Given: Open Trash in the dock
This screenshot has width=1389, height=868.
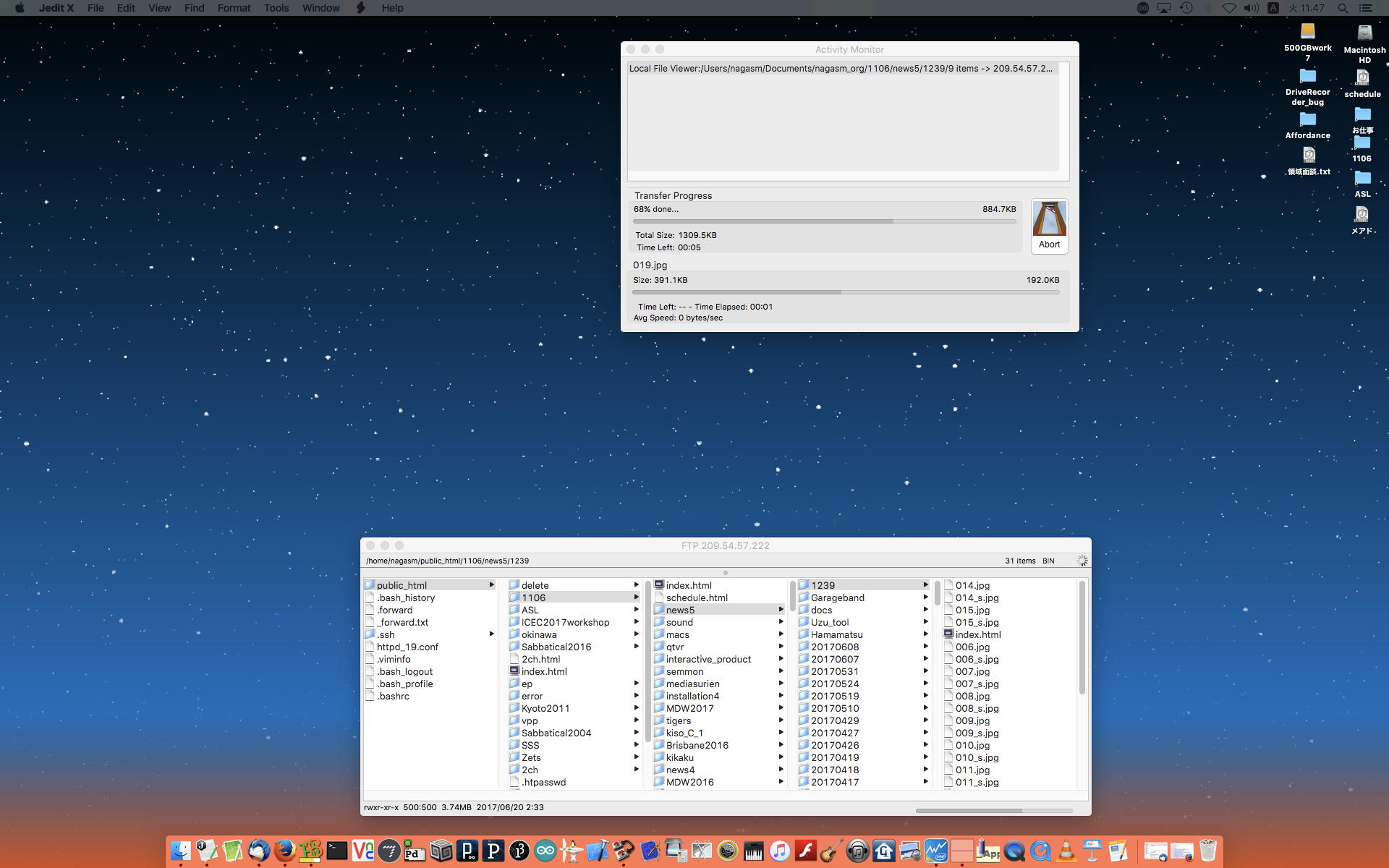Looking at the screenshot, I should pos(1207,851).
